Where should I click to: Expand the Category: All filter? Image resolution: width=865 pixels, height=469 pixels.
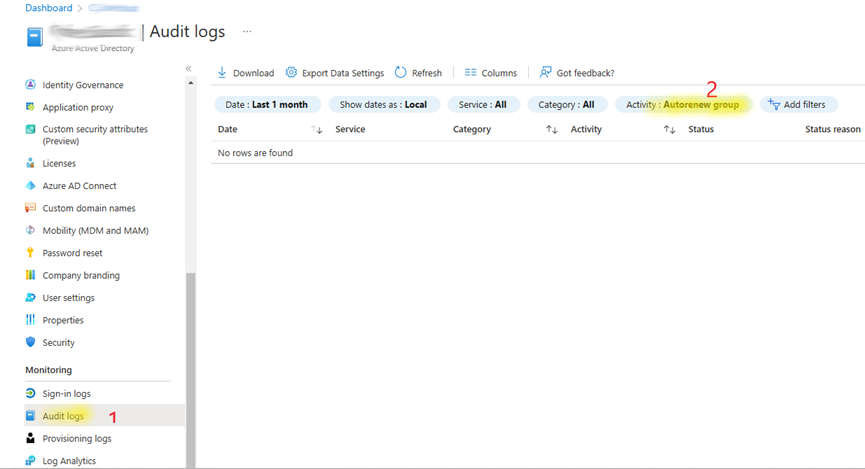[566, 104]
